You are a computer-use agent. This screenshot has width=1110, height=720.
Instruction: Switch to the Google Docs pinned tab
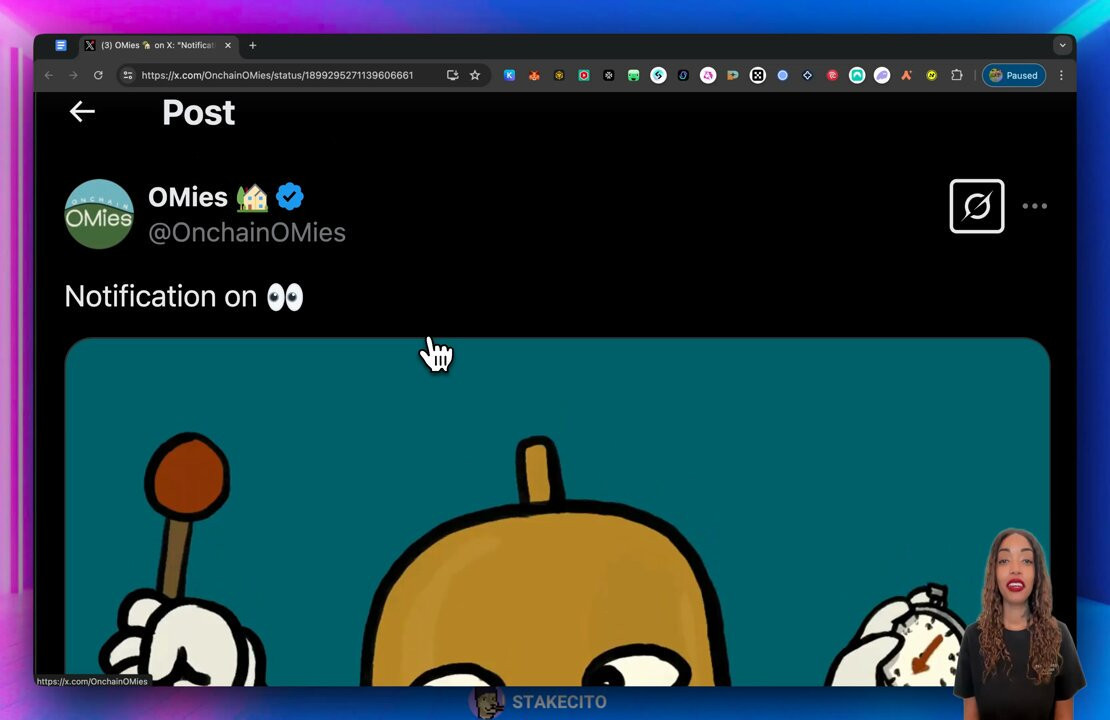61,45
